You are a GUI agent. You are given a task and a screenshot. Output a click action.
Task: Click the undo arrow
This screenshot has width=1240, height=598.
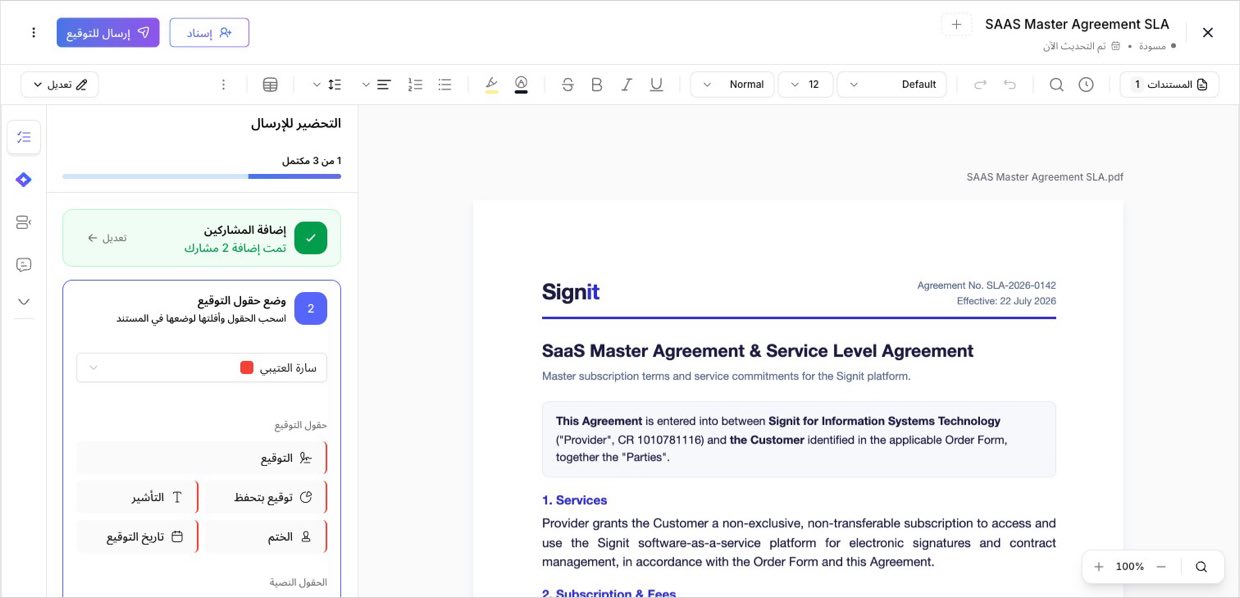tap(1010, 85)
